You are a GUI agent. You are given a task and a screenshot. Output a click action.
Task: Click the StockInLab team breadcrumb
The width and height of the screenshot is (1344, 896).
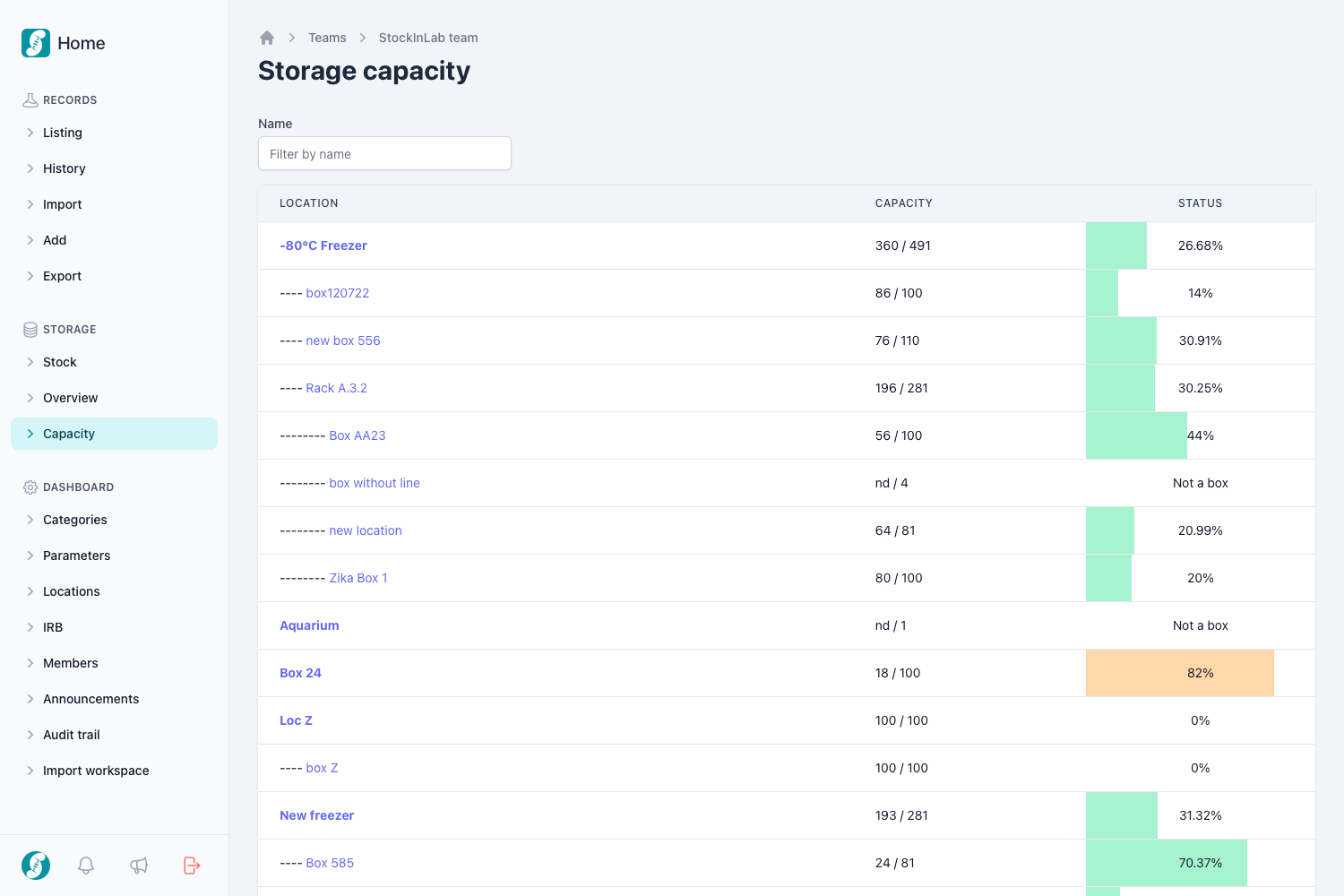point(428,38)
